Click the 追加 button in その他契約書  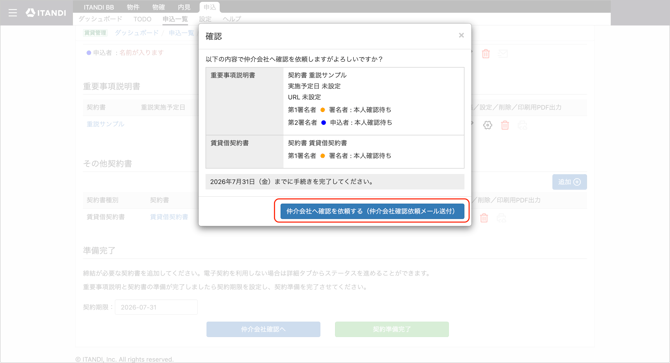point(570,182)
